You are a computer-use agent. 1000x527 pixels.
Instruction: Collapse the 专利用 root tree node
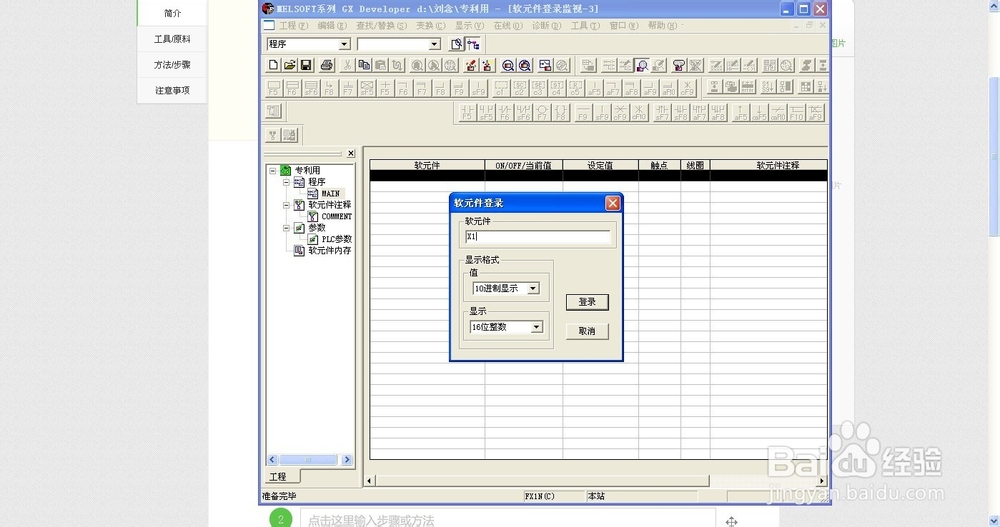pyautogui.click(x=273, y=170)
